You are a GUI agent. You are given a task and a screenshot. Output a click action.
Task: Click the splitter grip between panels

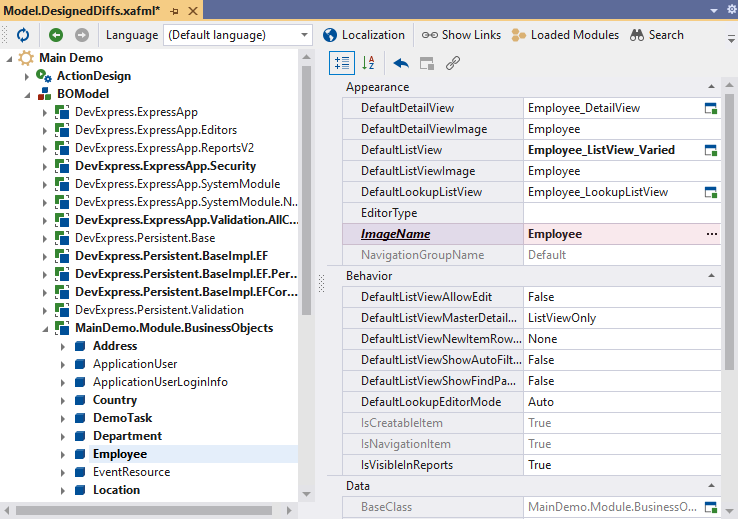321,284
